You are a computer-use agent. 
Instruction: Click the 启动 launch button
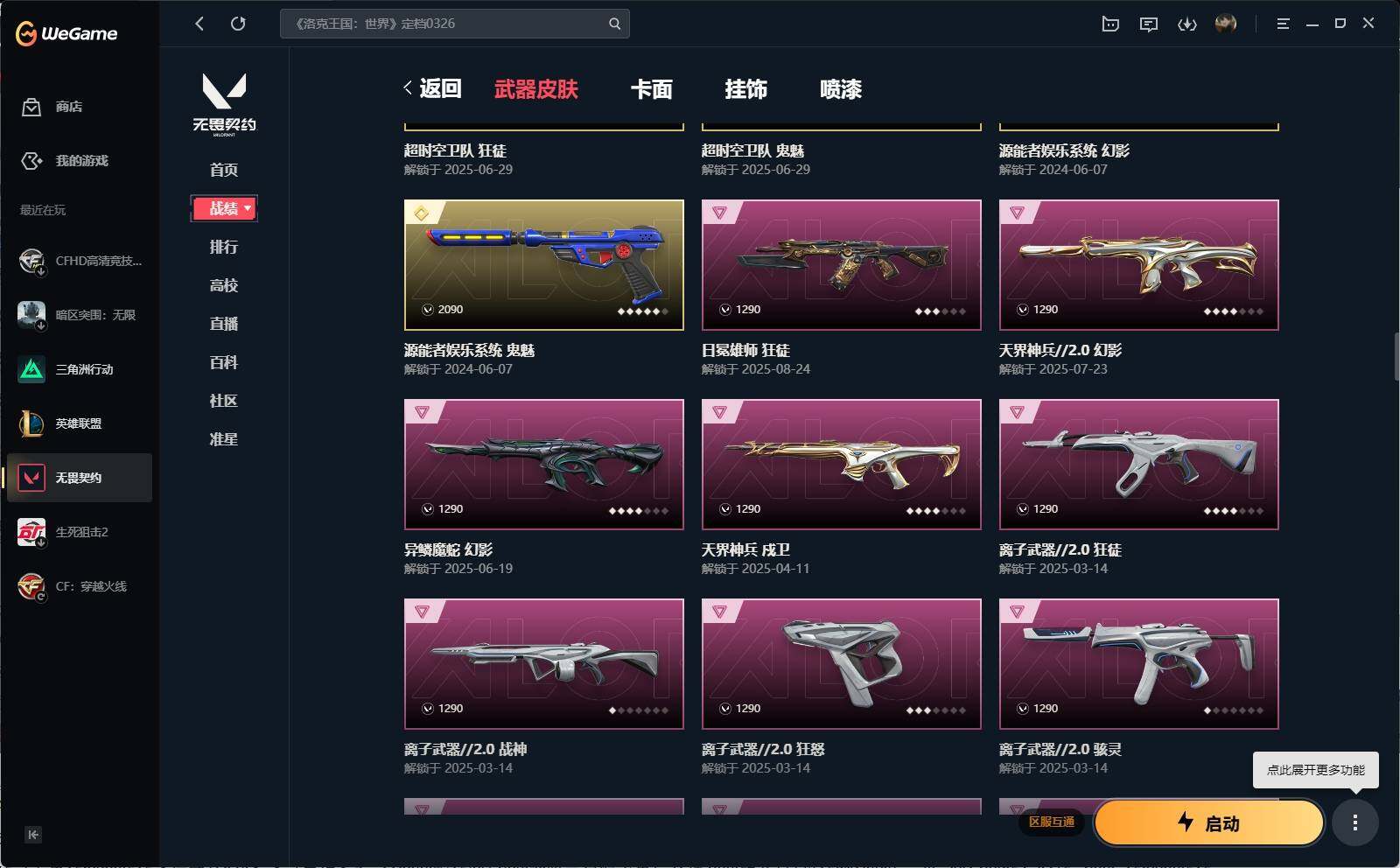pyautogui.click(x=1208, y=823)
